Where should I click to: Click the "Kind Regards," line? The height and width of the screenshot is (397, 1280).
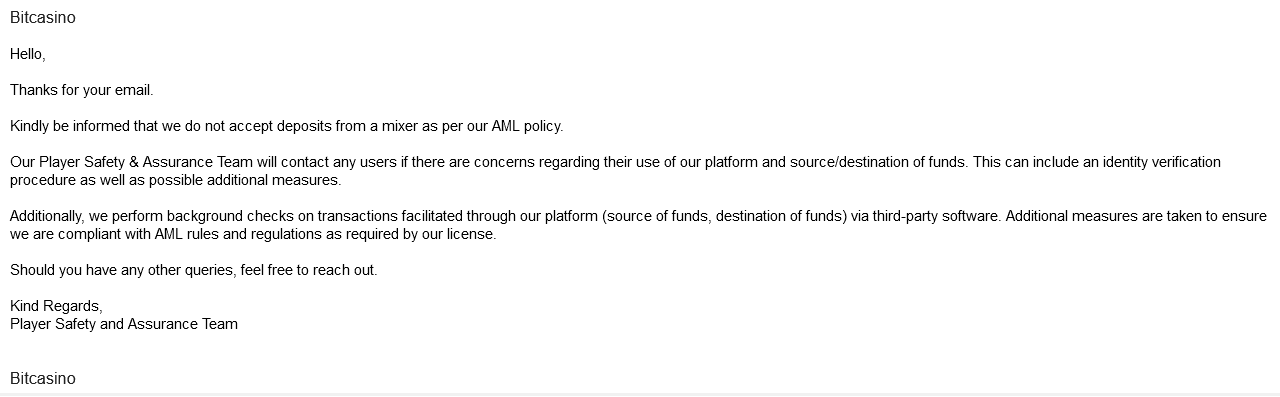(x=56, y=306)
